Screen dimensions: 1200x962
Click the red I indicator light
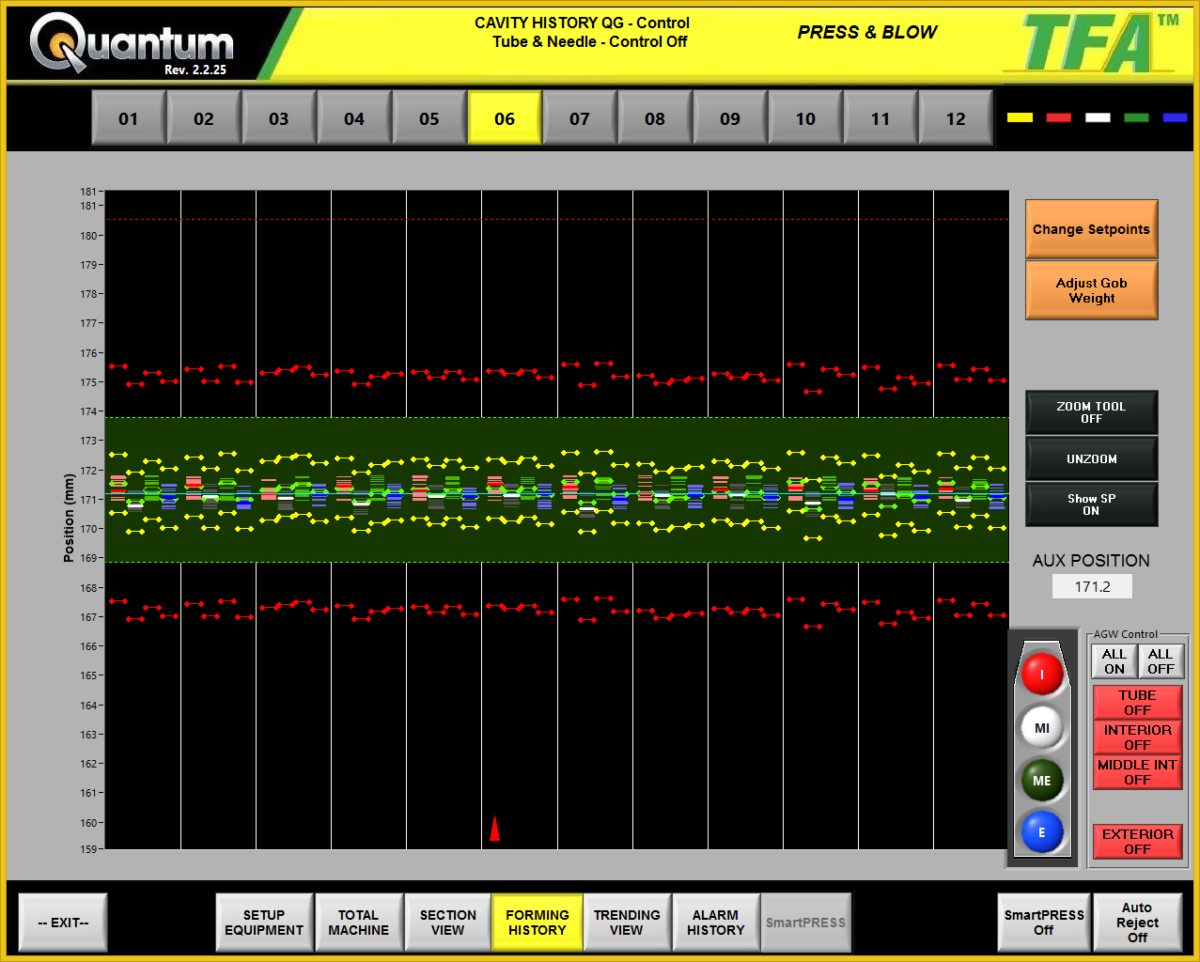pyautogui.click(x=1042, y=672)
